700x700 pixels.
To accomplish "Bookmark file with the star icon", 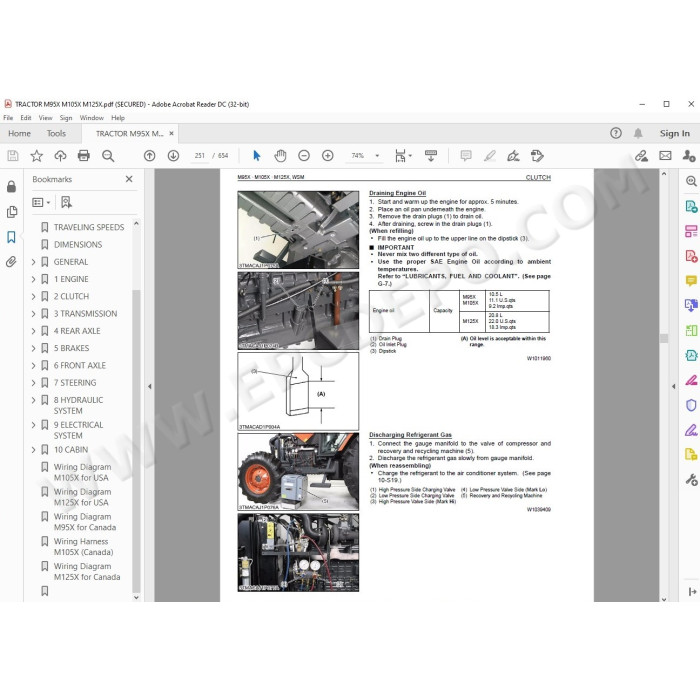I will pos(37,156).
